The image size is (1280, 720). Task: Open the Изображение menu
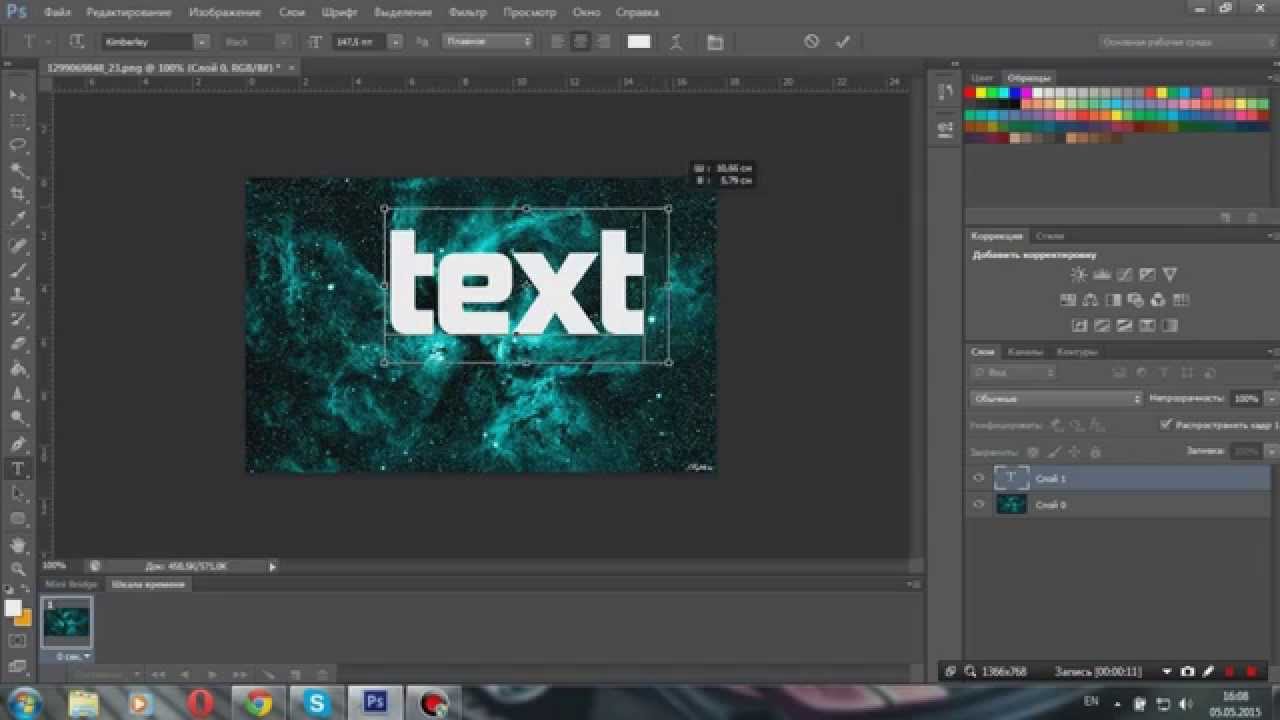point(225,13)
